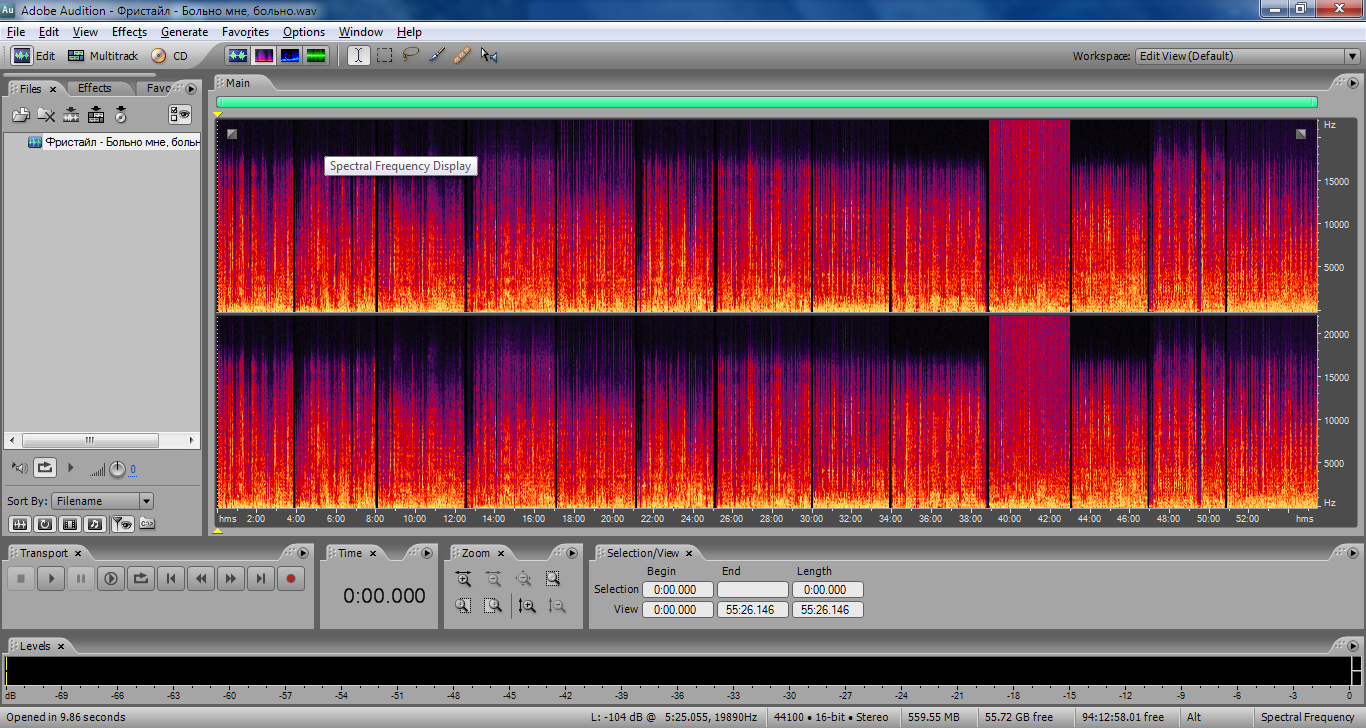Select the Marquee Selection tool
The image size is (1366, 728).
[x=385, y=56]
